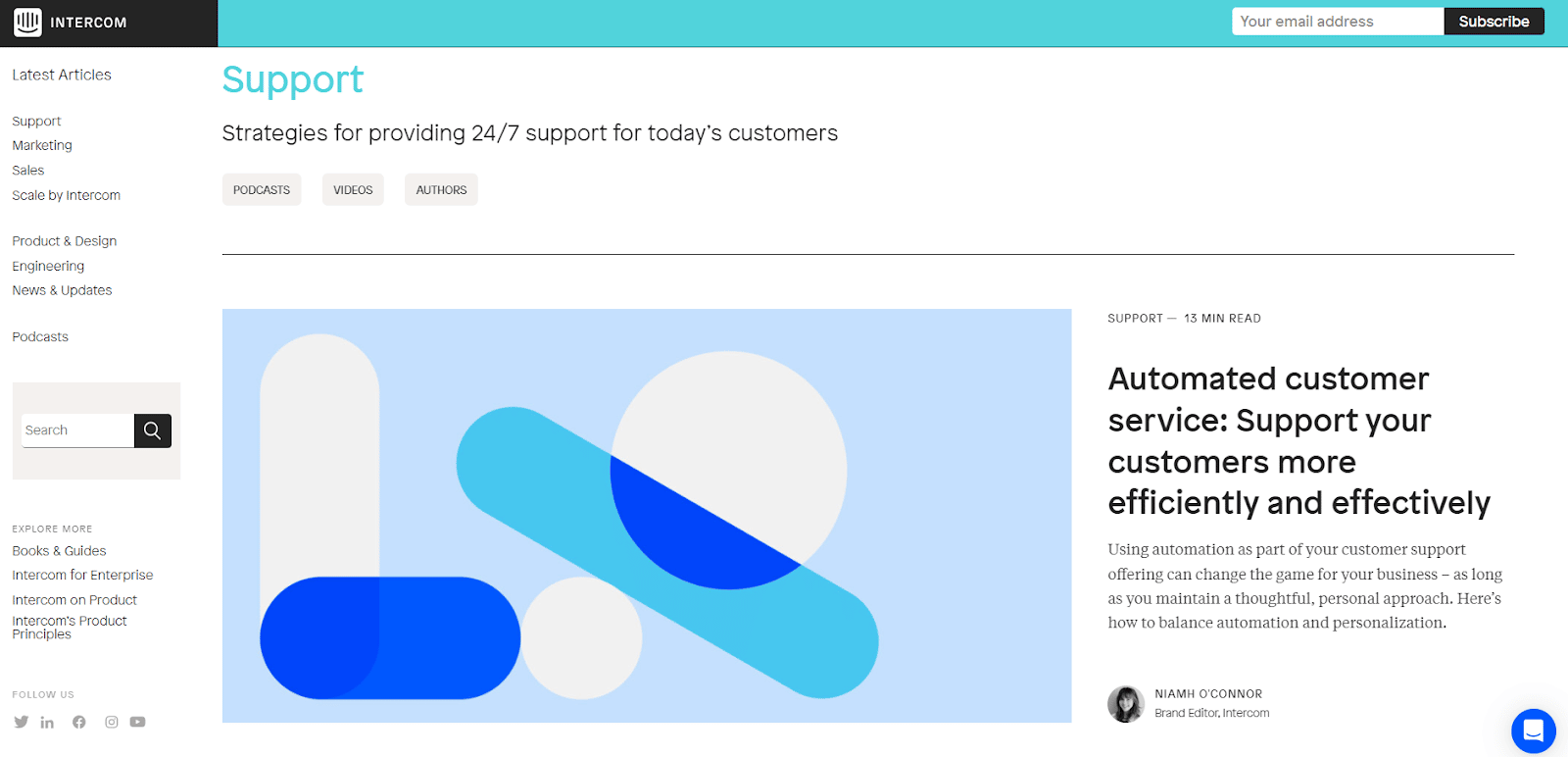Select Marketing in the sidebar
The width and height of the screenshot is (1568, 757).
(x=42, y=145)
